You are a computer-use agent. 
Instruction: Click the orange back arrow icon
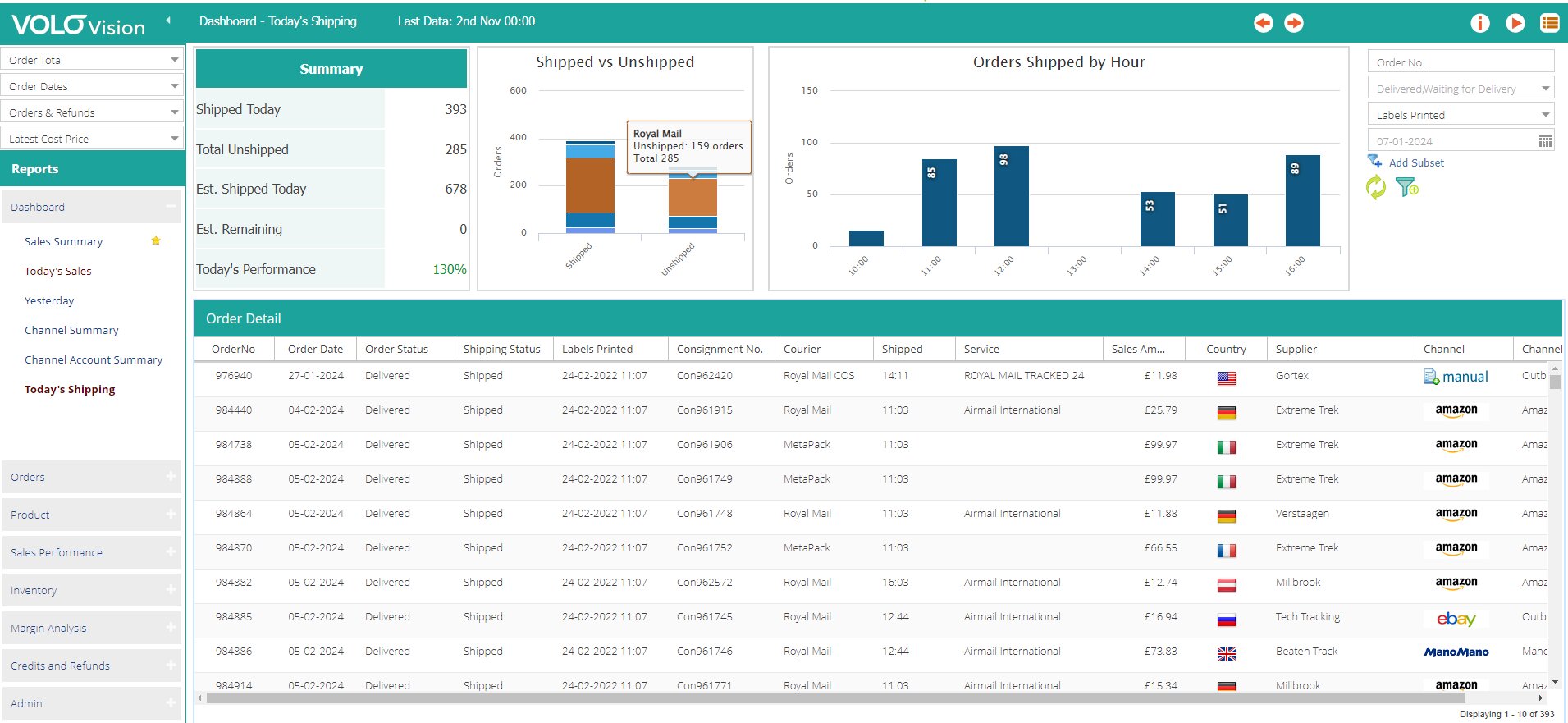(1263, 23)
